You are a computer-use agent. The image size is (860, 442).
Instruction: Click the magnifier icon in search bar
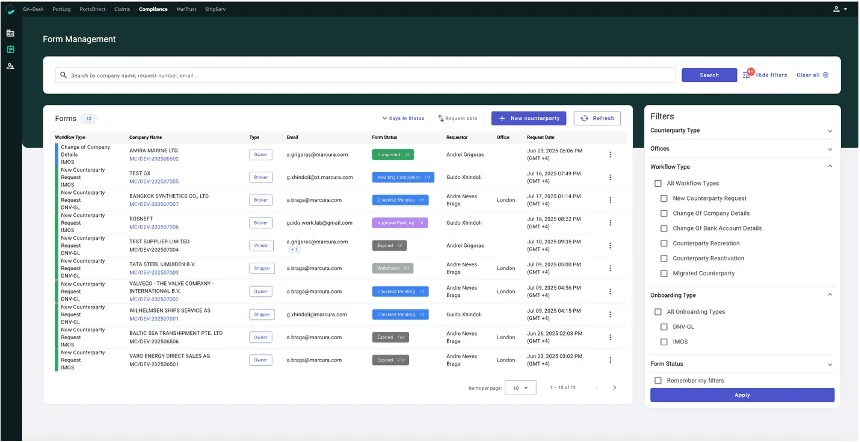[64, 75]
